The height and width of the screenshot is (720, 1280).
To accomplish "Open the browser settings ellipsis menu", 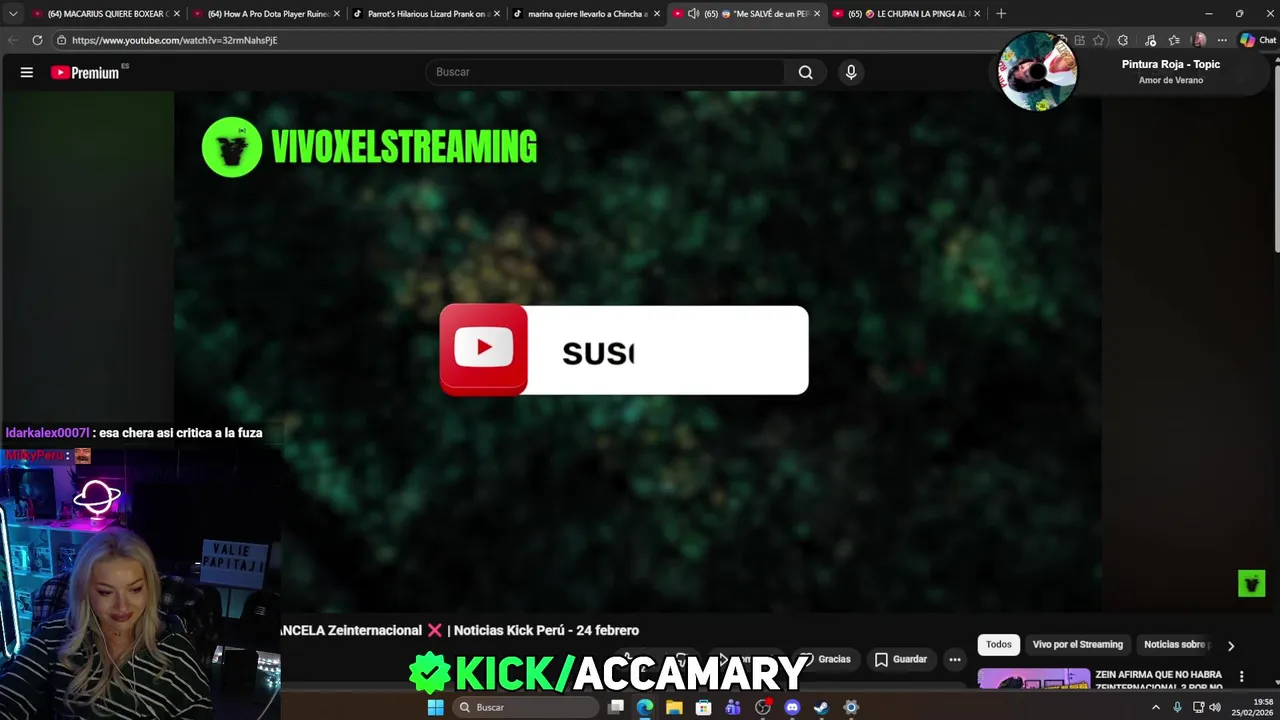I will pyautogui.click(x=1222, y=40).
